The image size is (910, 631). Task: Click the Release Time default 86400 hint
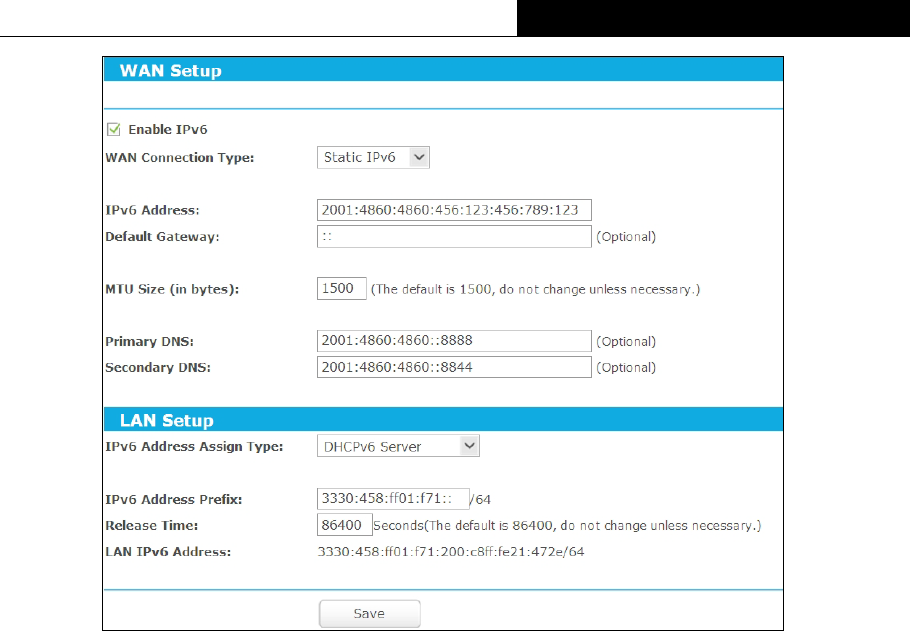pyautogui.click(x=567, y=525)
